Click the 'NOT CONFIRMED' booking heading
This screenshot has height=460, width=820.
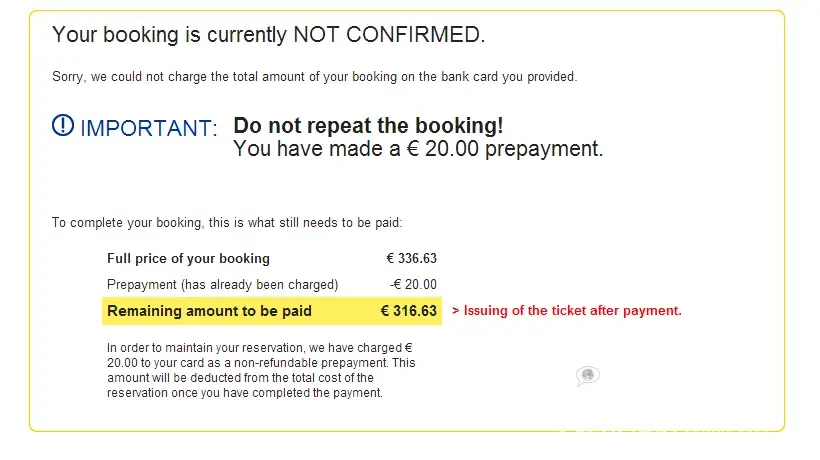coord(388,35)
